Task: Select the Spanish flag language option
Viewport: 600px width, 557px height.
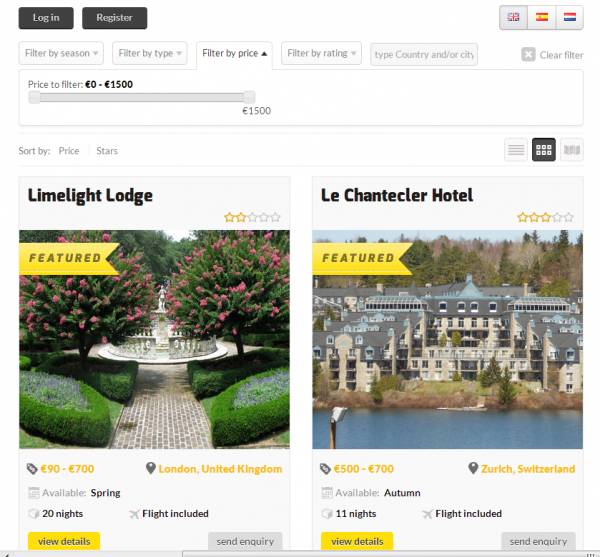Action: point(541,17)
